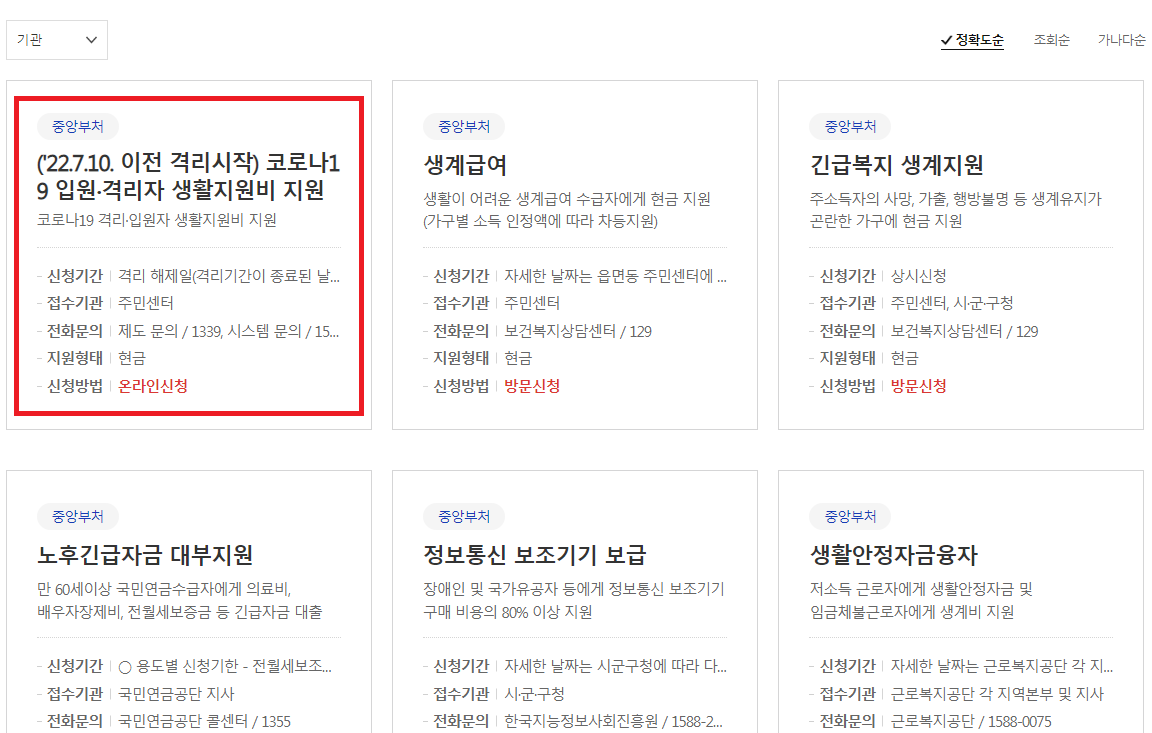Screen dimensions: 1152x733
Task: Click 주민센터, 시·군·구청 접수기관 text
Action: coord(951,303)
